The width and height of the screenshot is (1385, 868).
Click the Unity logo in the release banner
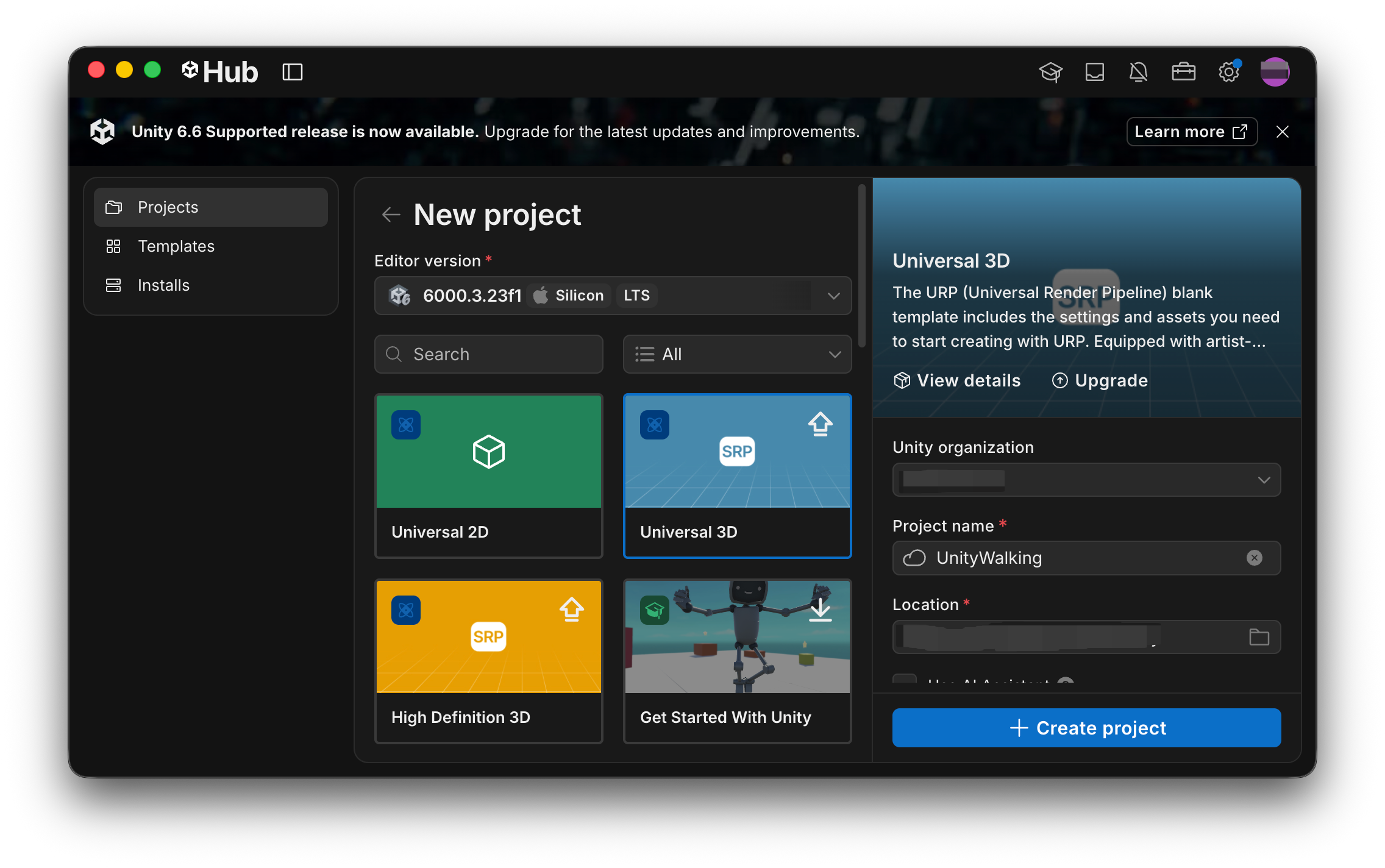pos(102,132)
